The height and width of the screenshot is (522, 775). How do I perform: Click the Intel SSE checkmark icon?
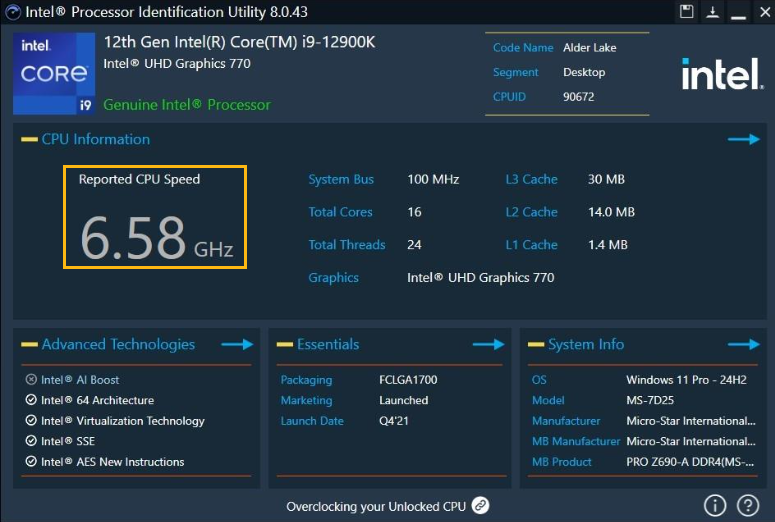(x=31, y=441)
